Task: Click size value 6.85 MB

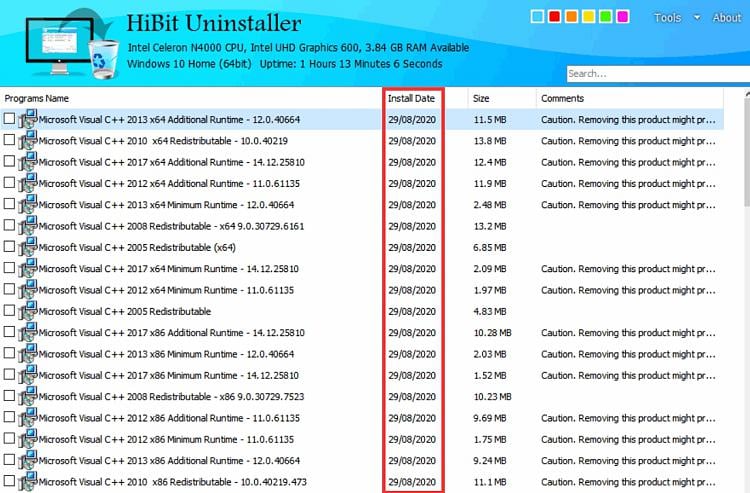Action: tap(490, 248)
